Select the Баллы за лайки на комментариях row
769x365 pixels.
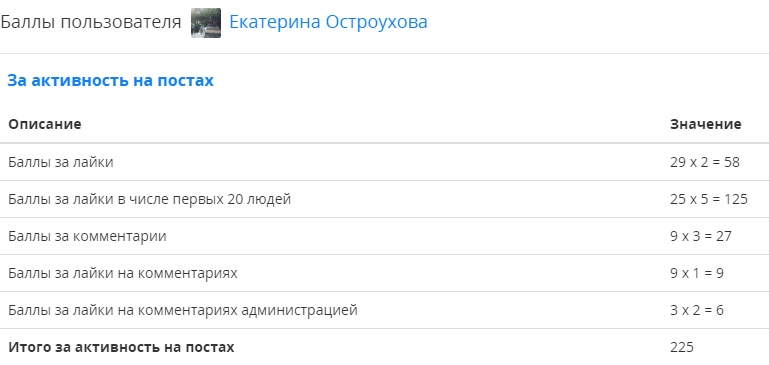(x=384, y=273)
